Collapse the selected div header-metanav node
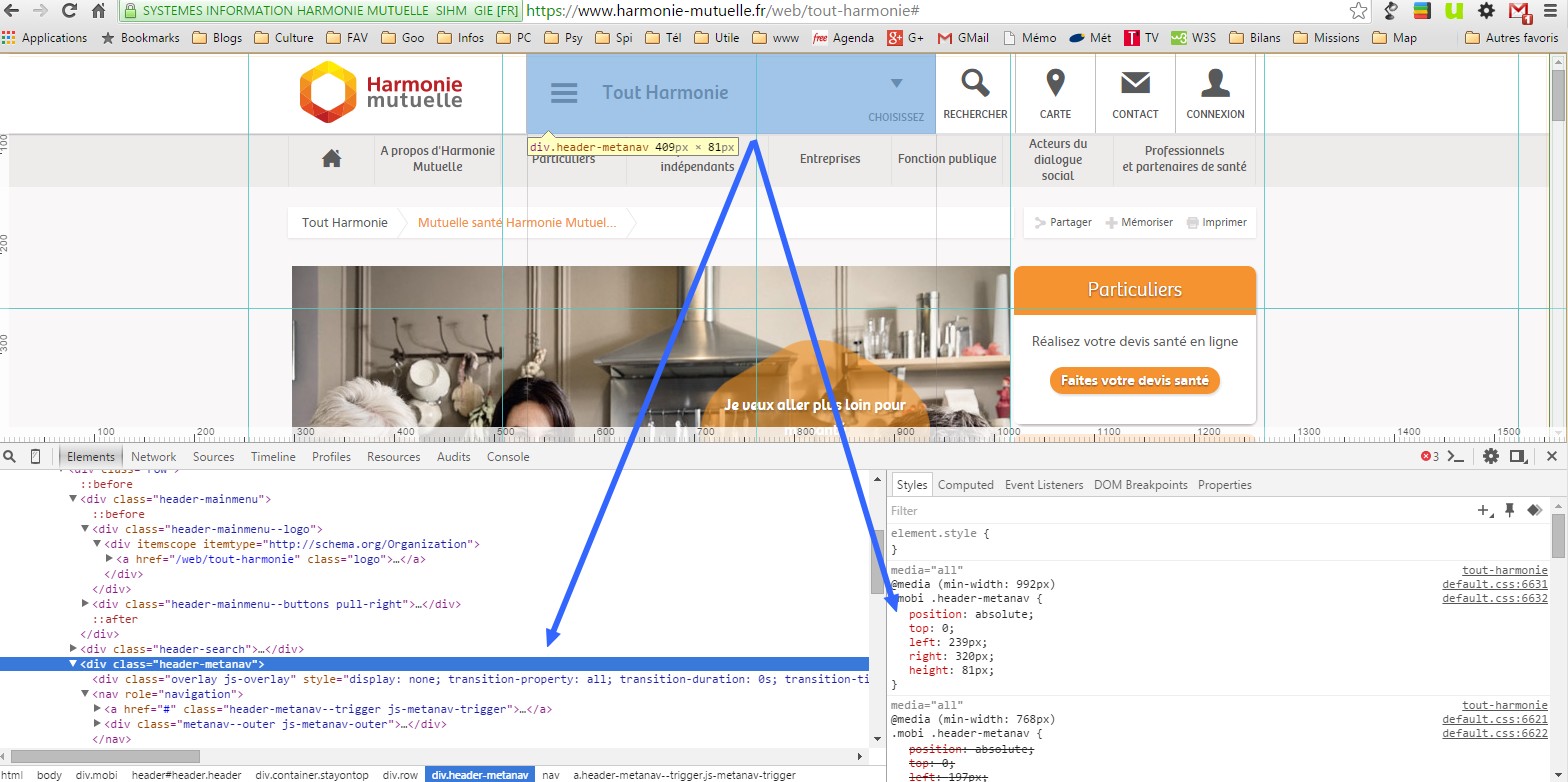1568x782 pixels. point(73,664)
